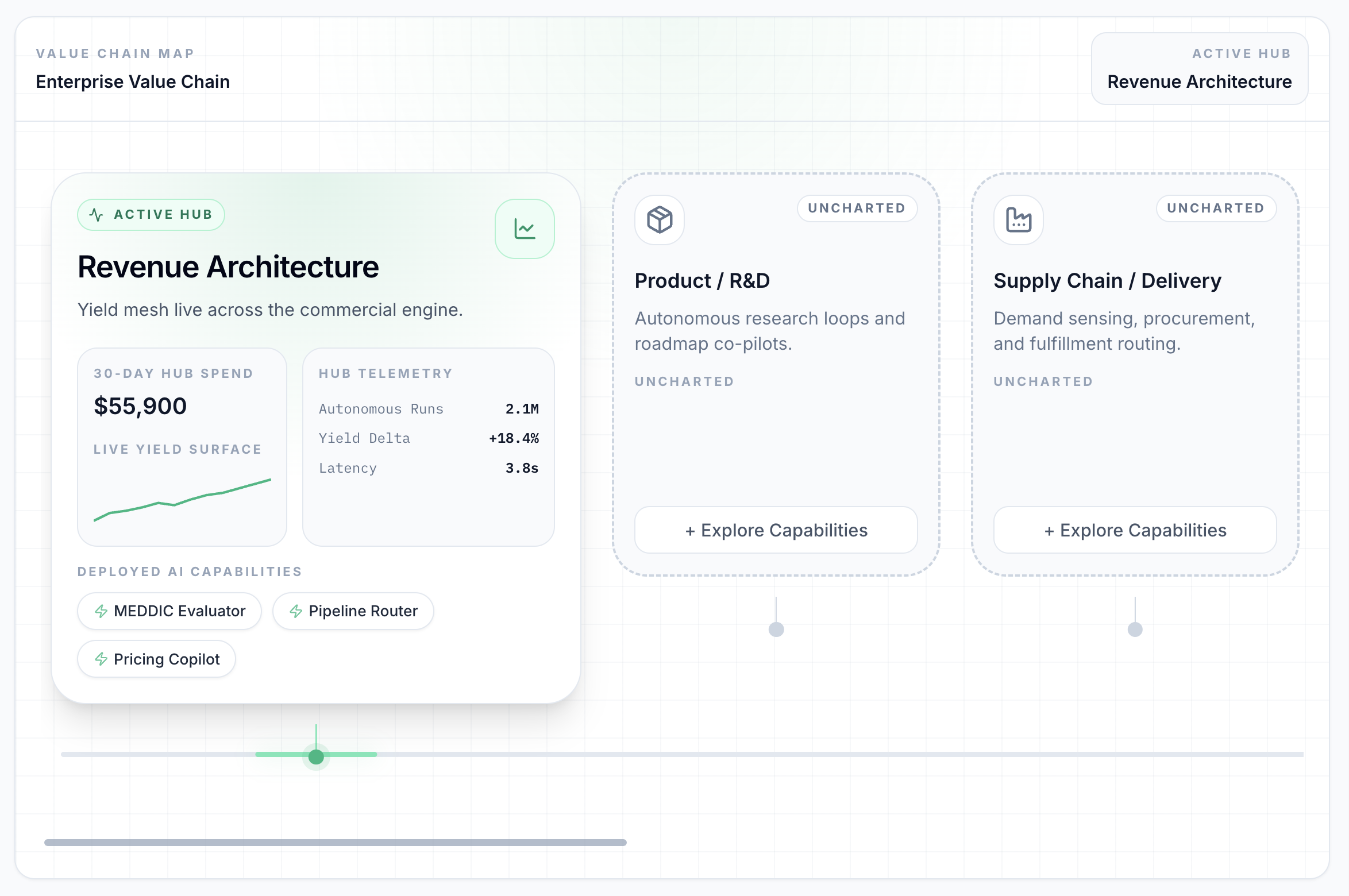This screenshot has width=1349, height=896.
Task: Click the Enterprise Value Chain heading
Action: click(133, 82)
